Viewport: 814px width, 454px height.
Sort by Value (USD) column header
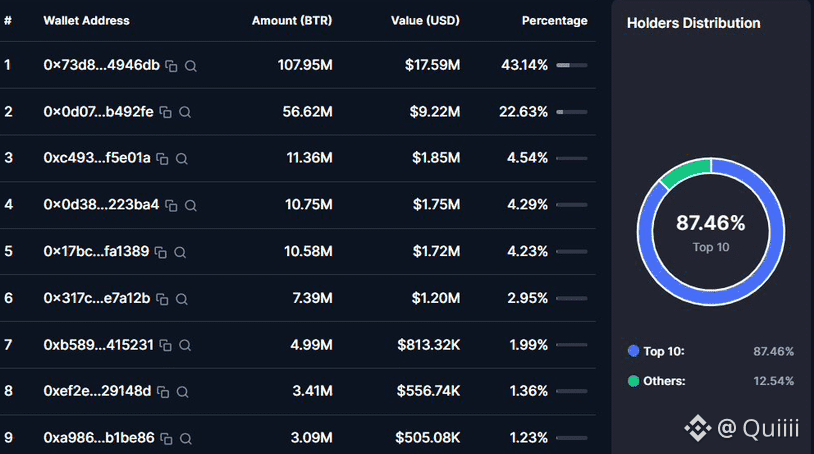(x=425, y=21)
